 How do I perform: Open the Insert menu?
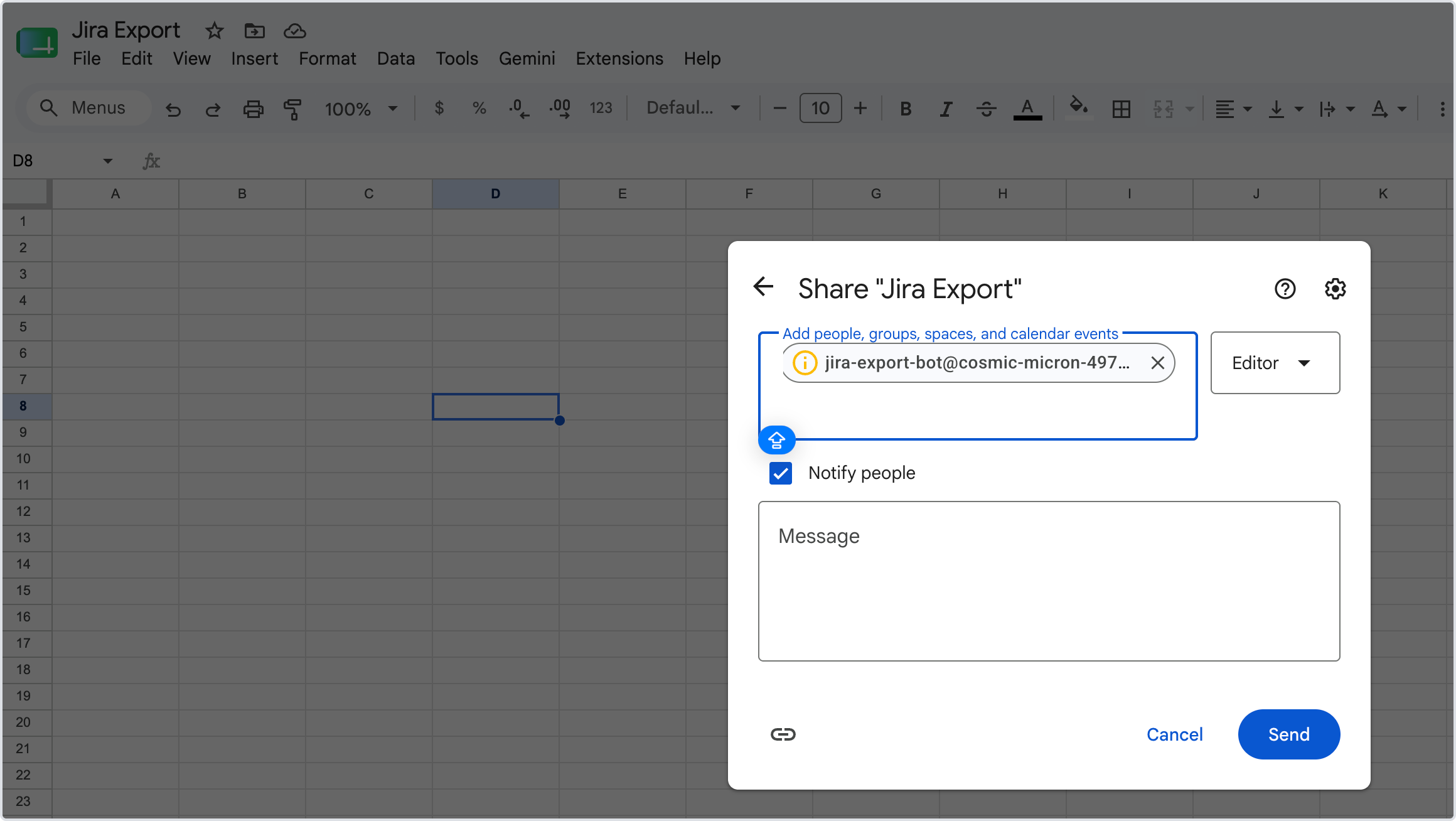point(254,58)
